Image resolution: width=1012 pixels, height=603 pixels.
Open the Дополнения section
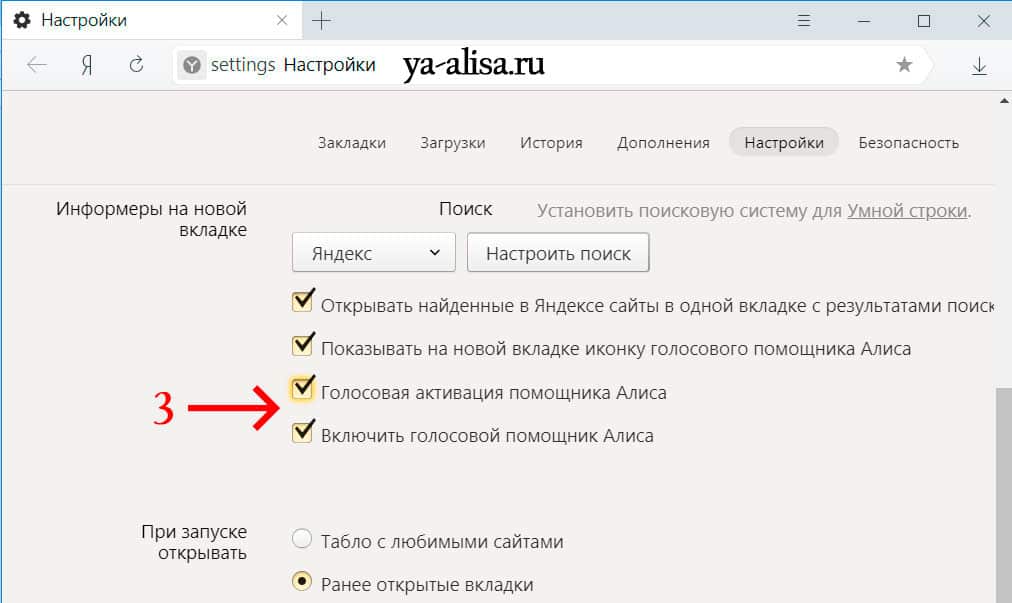coord(663,143)
